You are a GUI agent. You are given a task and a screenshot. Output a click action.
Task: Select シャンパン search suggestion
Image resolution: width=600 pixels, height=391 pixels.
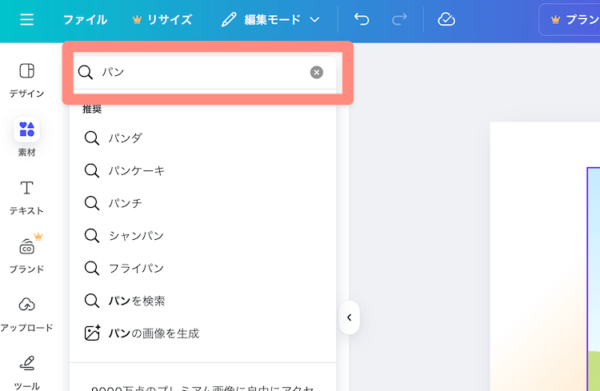pyautogui.click(x=203, y=235)
